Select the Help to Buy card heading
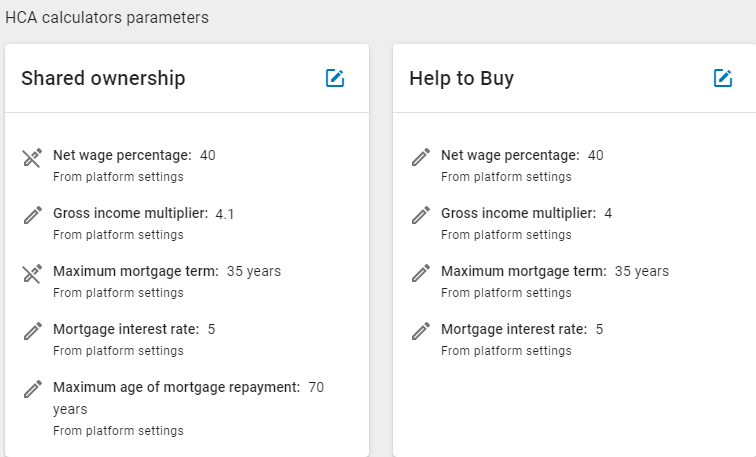Image resolution: width=756 pixels, height=457 pixels. [x=461, y=78]
